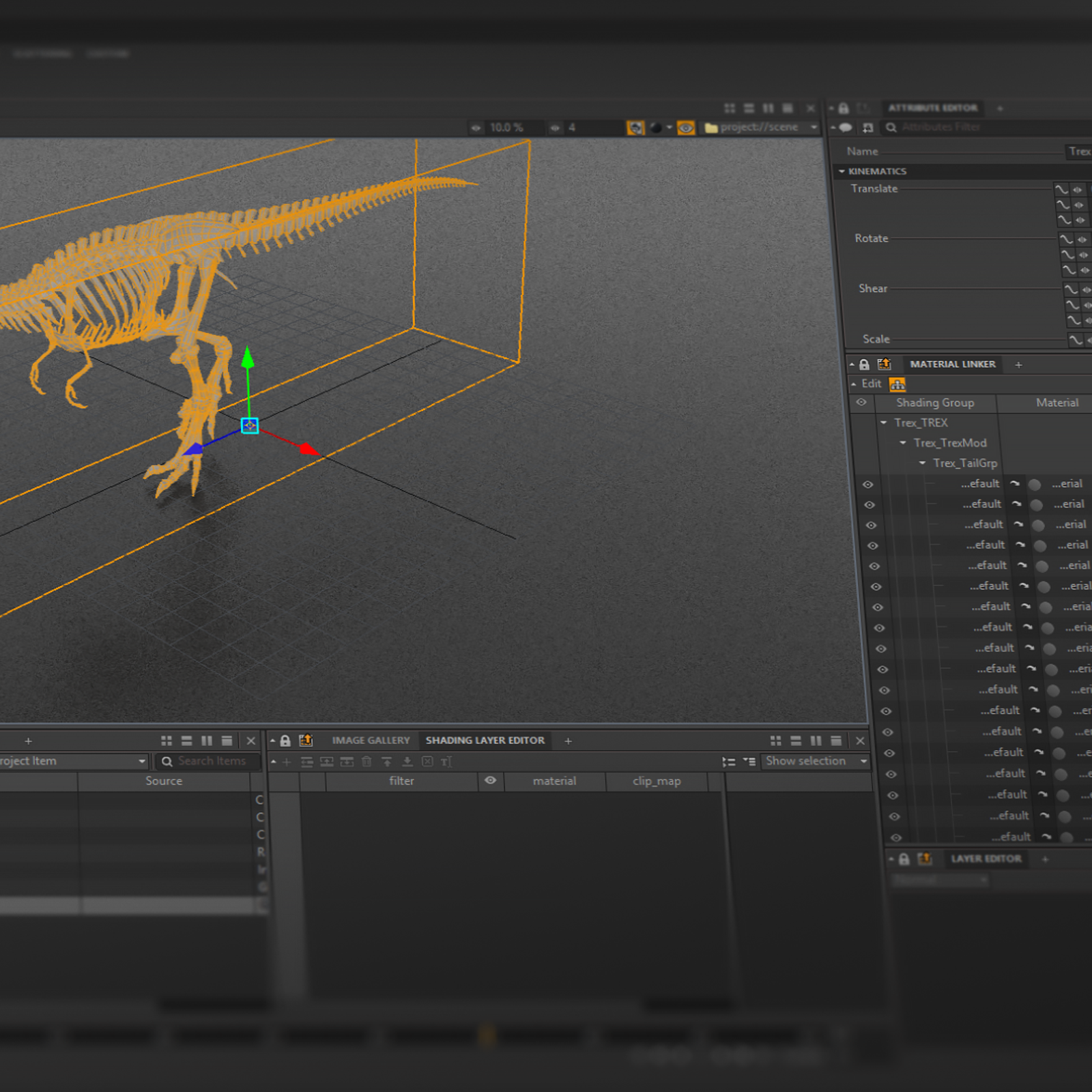
Task: Collapse the Trex_TREX tree node
Action: (x=884, y=423)
